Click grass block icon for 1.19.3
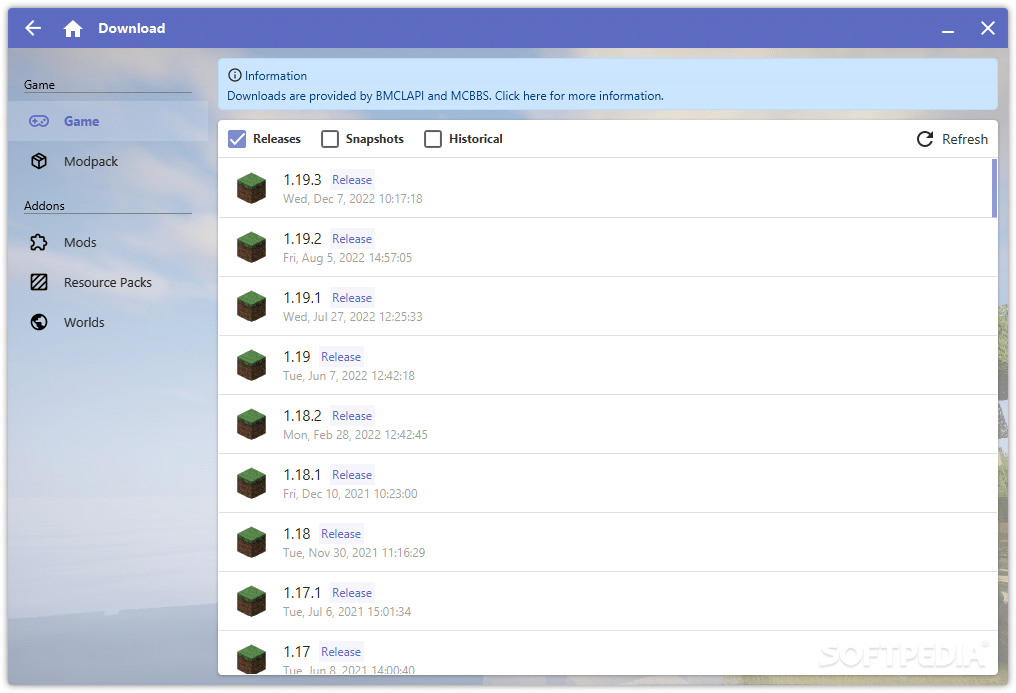The image size is (1016, 693). (x=251, y=188)
